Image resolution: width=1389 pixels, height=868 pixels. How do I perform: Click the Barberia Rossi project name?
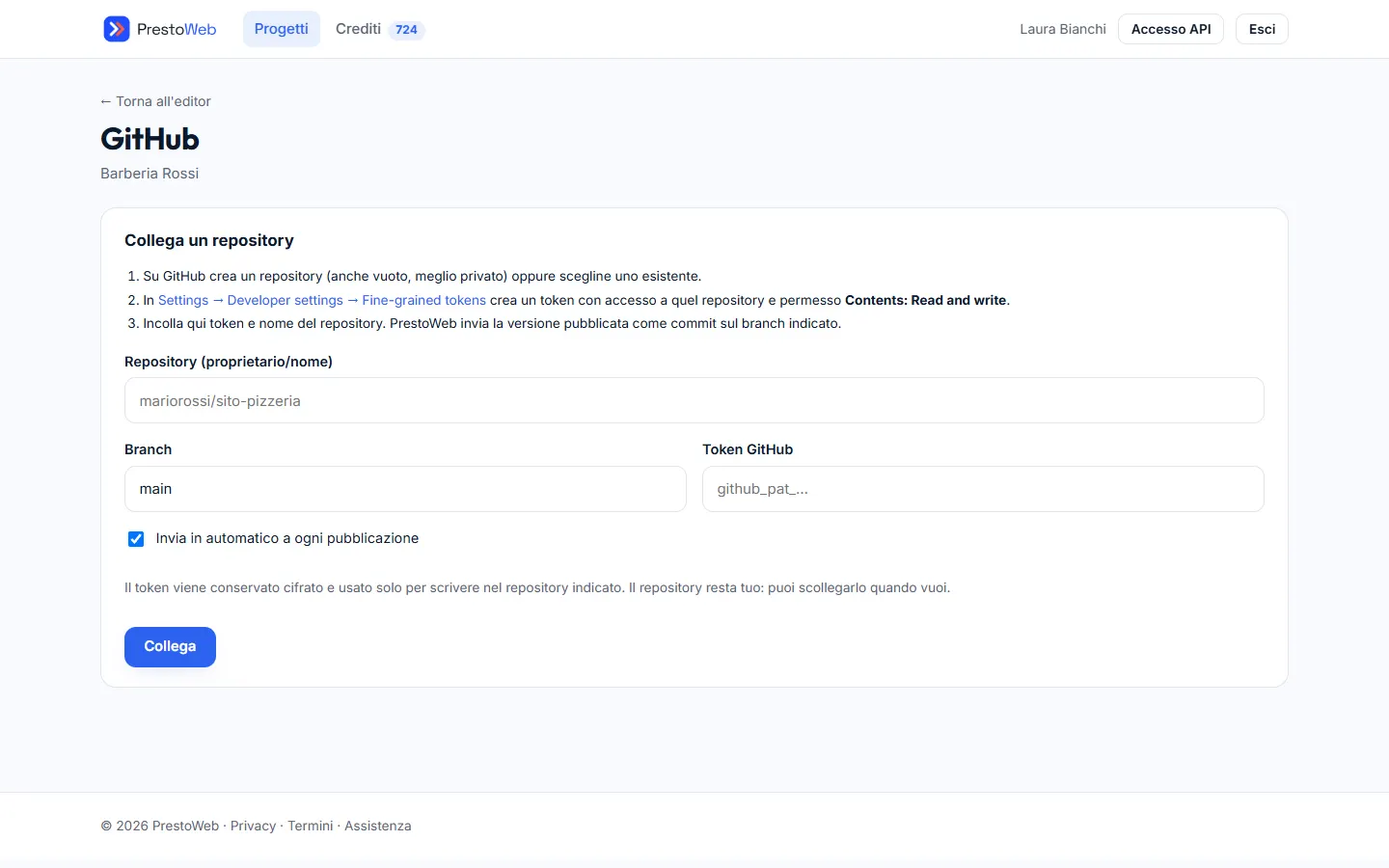[150, 174]
